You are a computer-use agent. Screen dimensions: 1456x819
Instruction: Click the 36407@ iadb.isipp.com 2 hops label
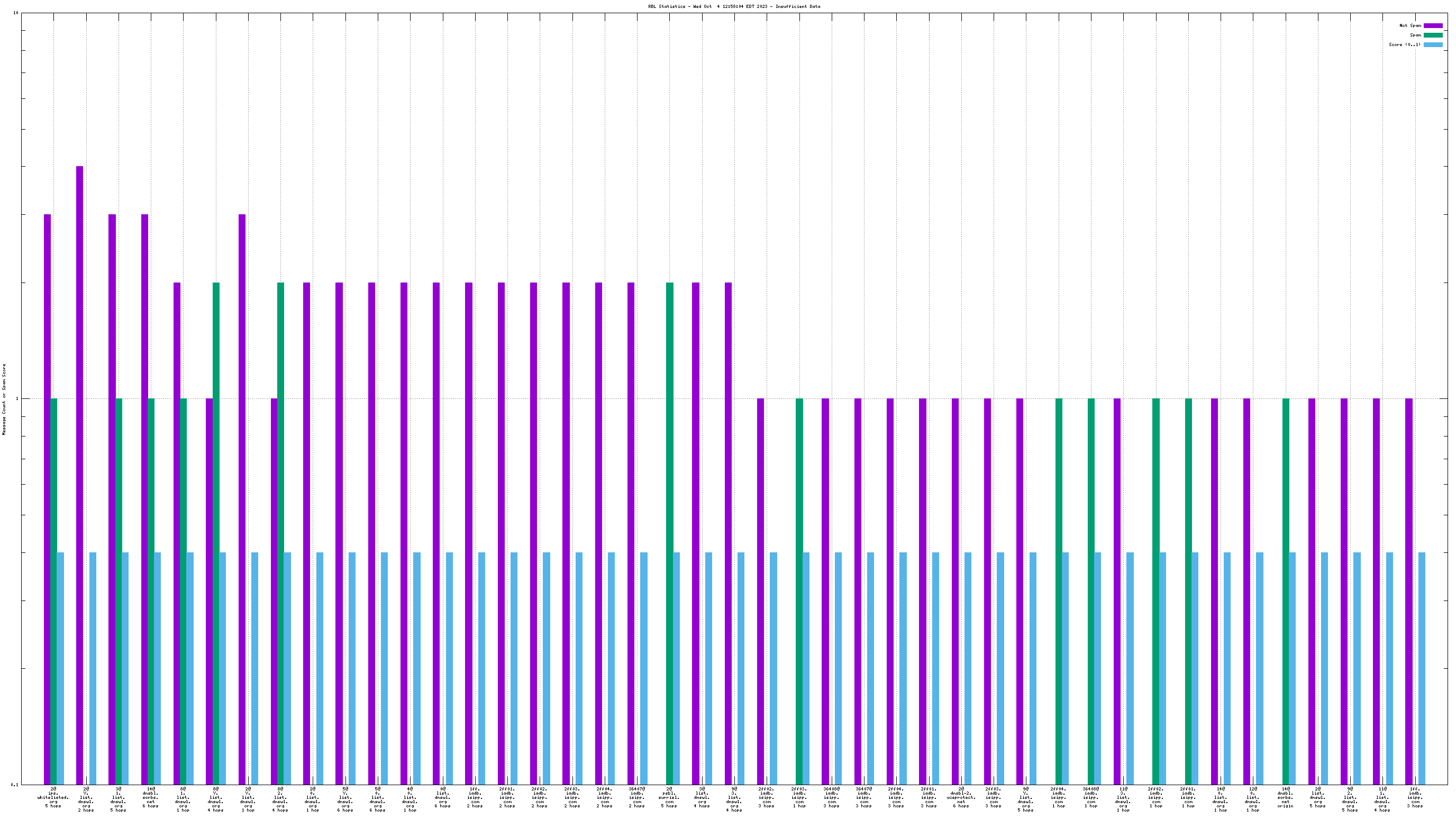[637, 797]
